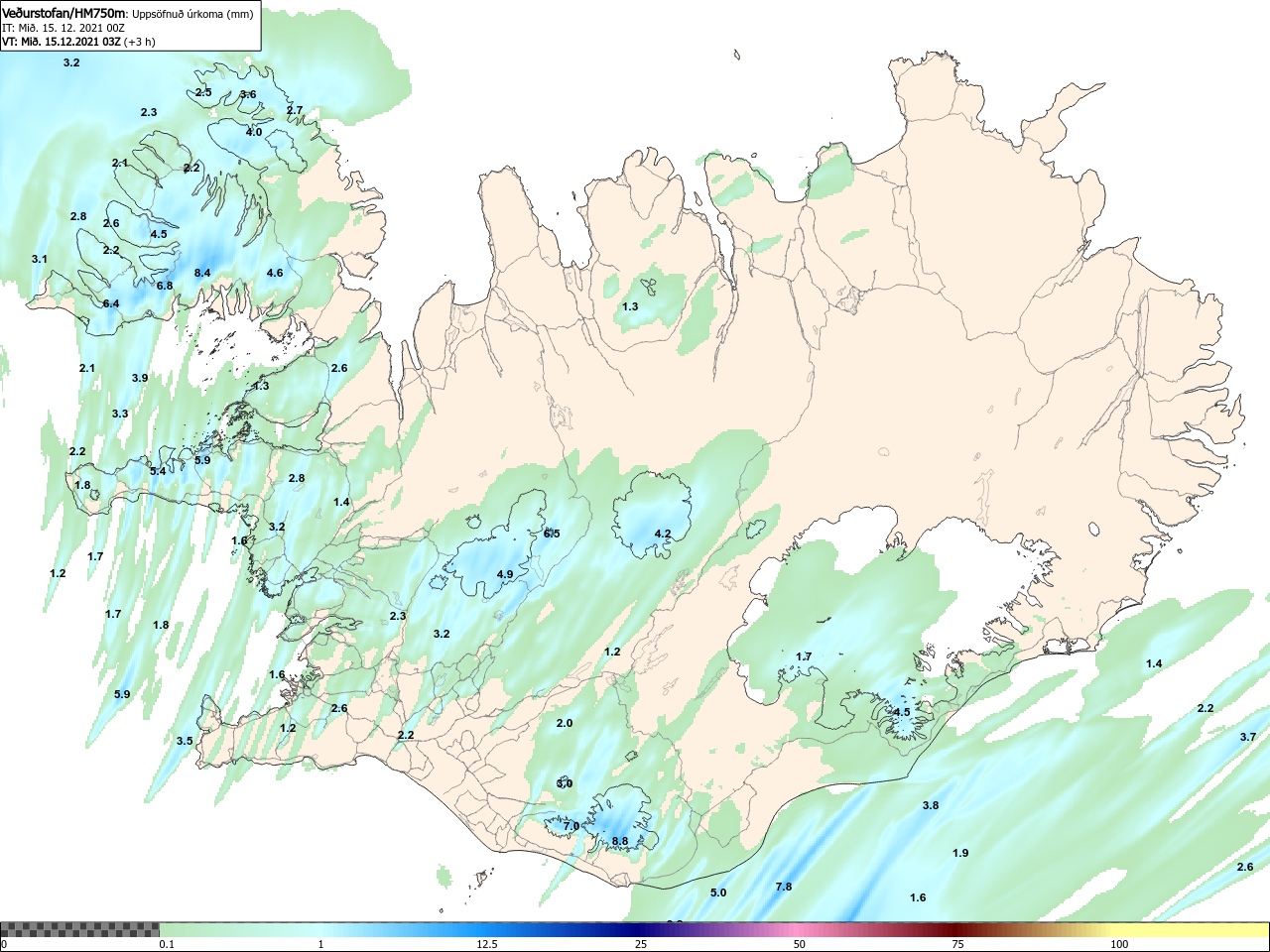1270x952 pixels.
Task: Select the 5.4 value label
Action: point(159,471)
